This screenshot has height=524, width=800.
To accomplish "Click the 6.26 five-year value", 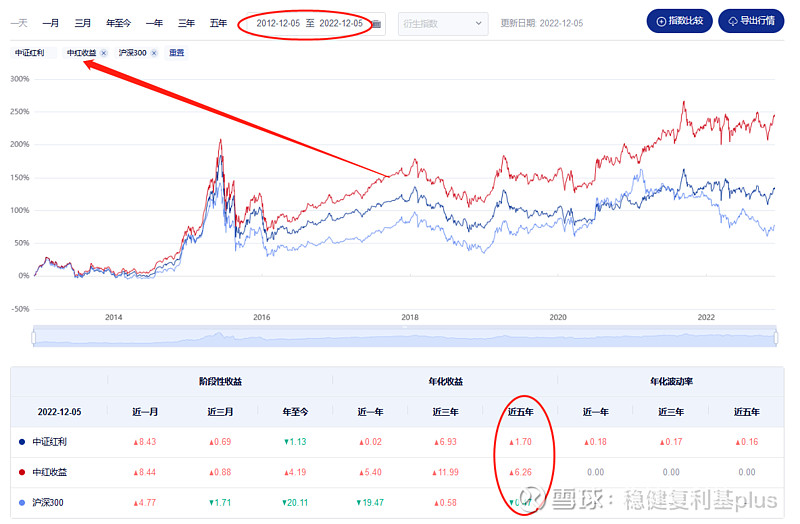I will [520, 472].
